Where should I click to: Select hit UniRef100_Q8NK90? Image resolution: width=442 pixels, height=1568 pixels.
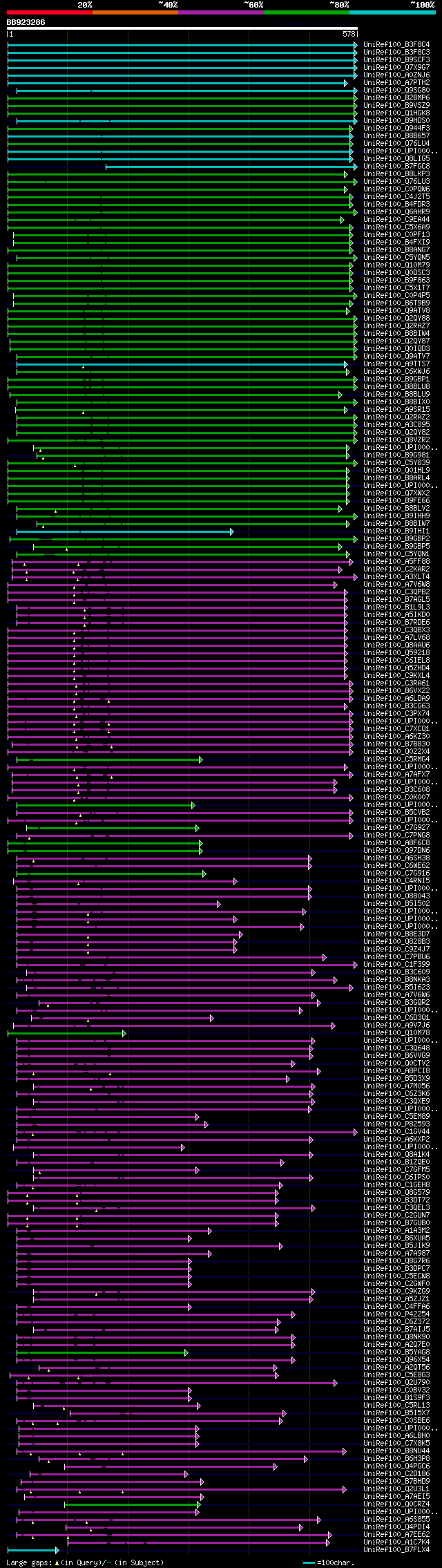pos(396,1336)
